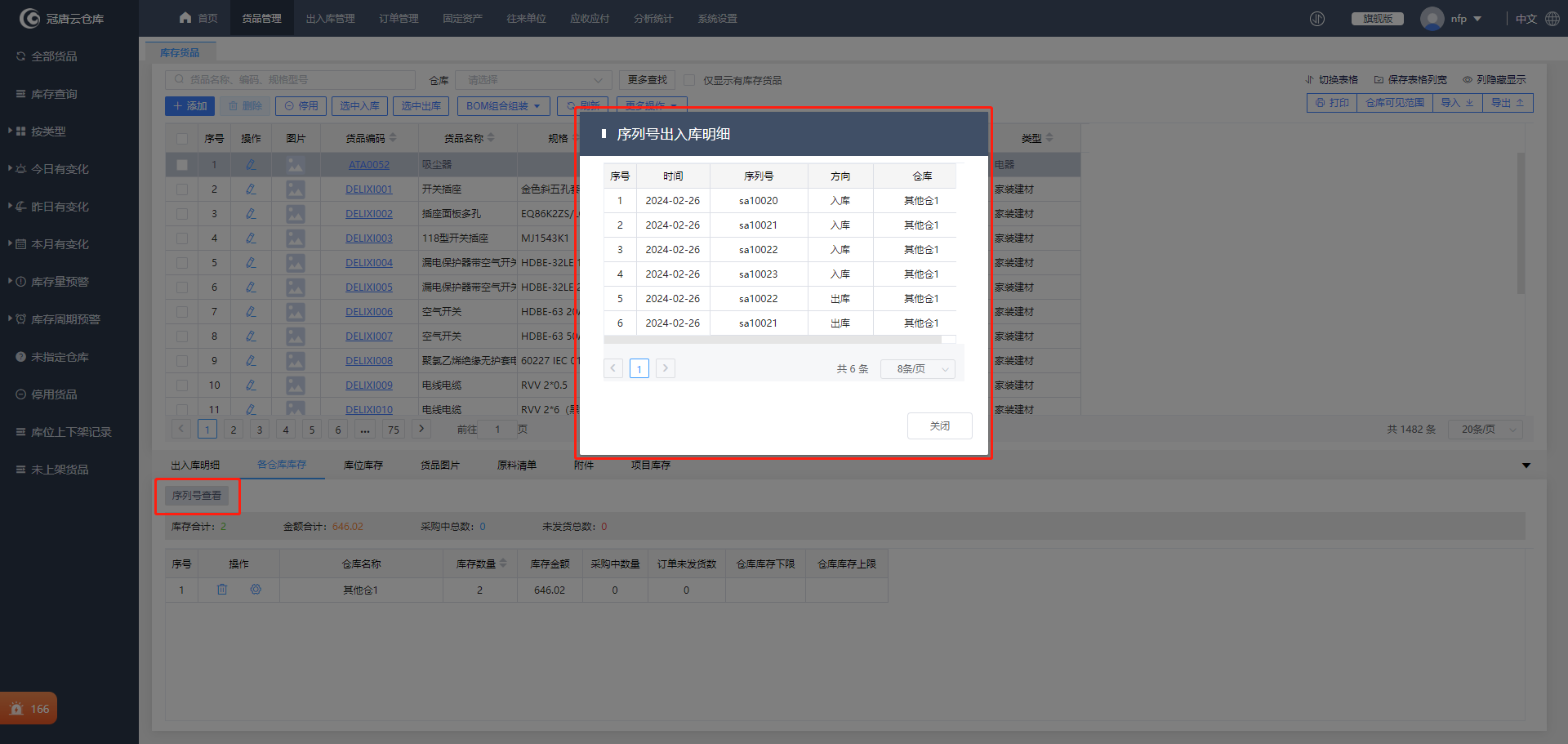Click the 添加 add button

pyautogui.click(x=189, y=106)
